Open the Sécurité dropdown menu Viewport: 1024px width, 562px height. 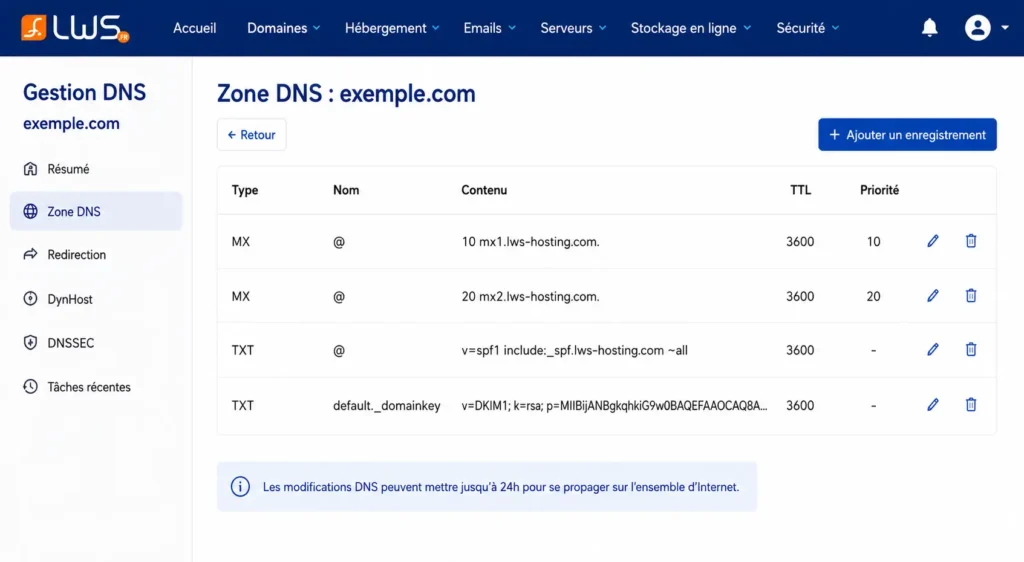[x=807, y=28]
